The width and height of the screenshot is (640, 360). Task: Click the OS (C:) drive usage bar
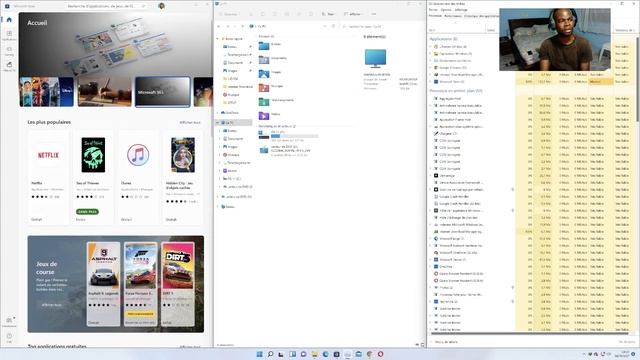pos(294,136)
